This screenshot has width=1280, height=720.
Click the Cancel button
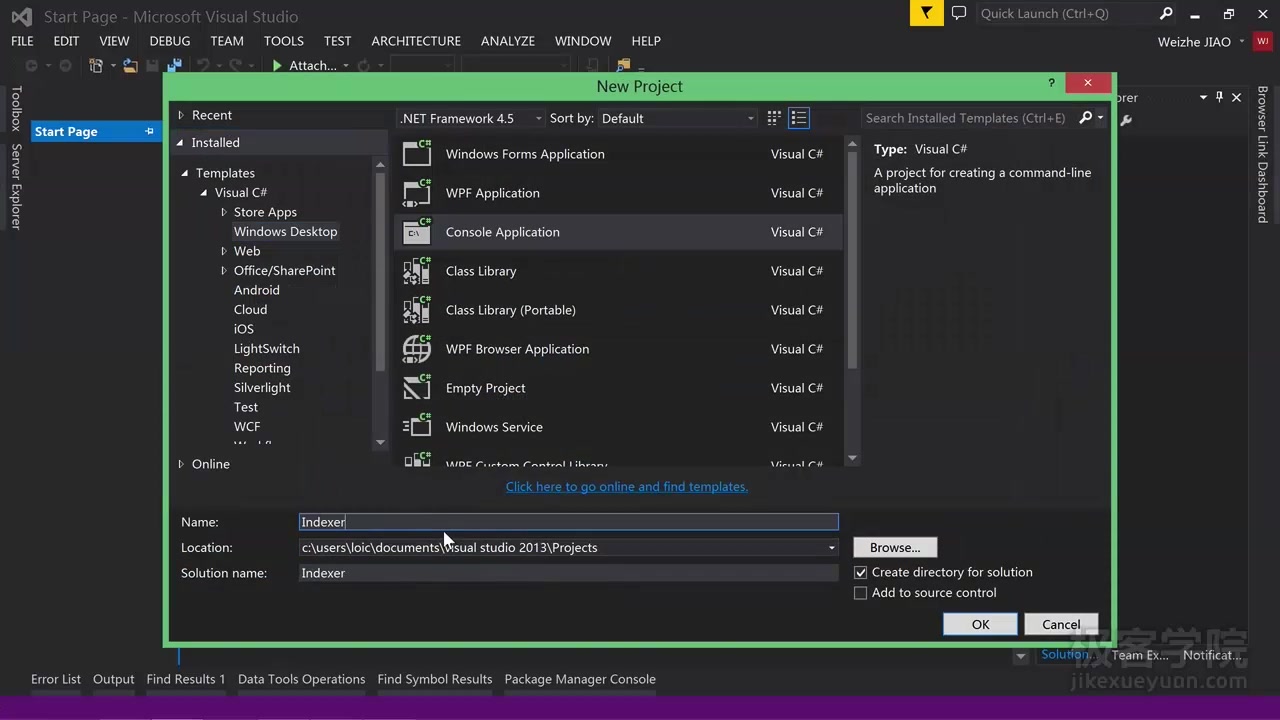[1061, 624]
